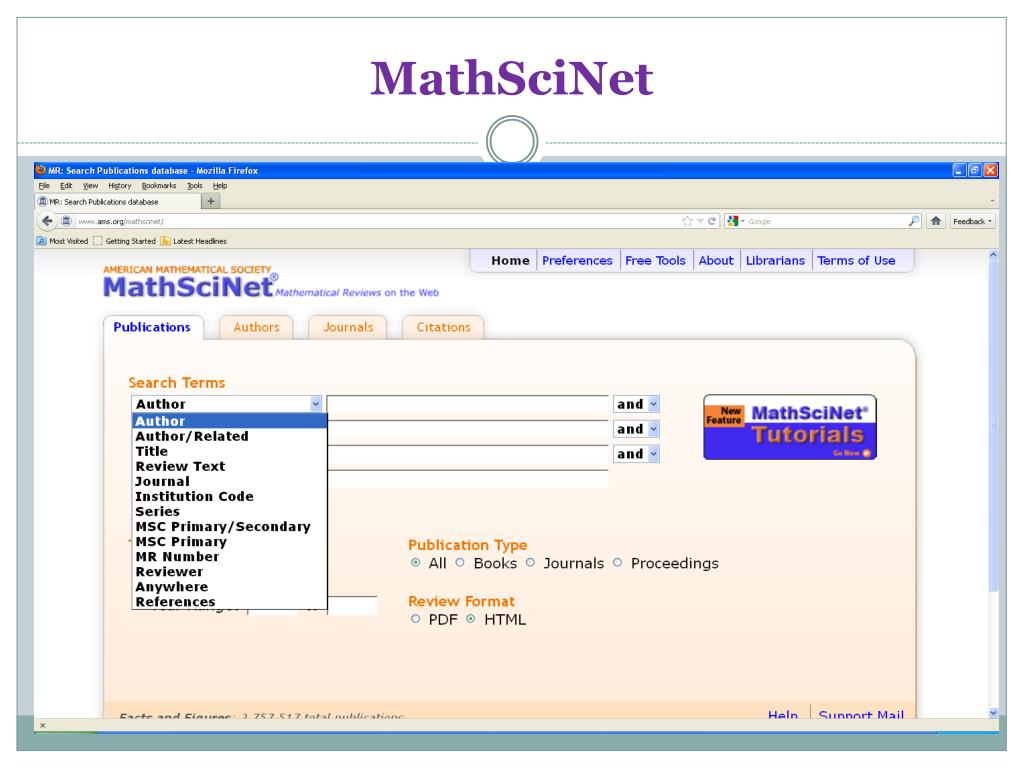Click the reload icon in the address bar
This screenshot has height=768, width=1024.
tap(712, 221)
